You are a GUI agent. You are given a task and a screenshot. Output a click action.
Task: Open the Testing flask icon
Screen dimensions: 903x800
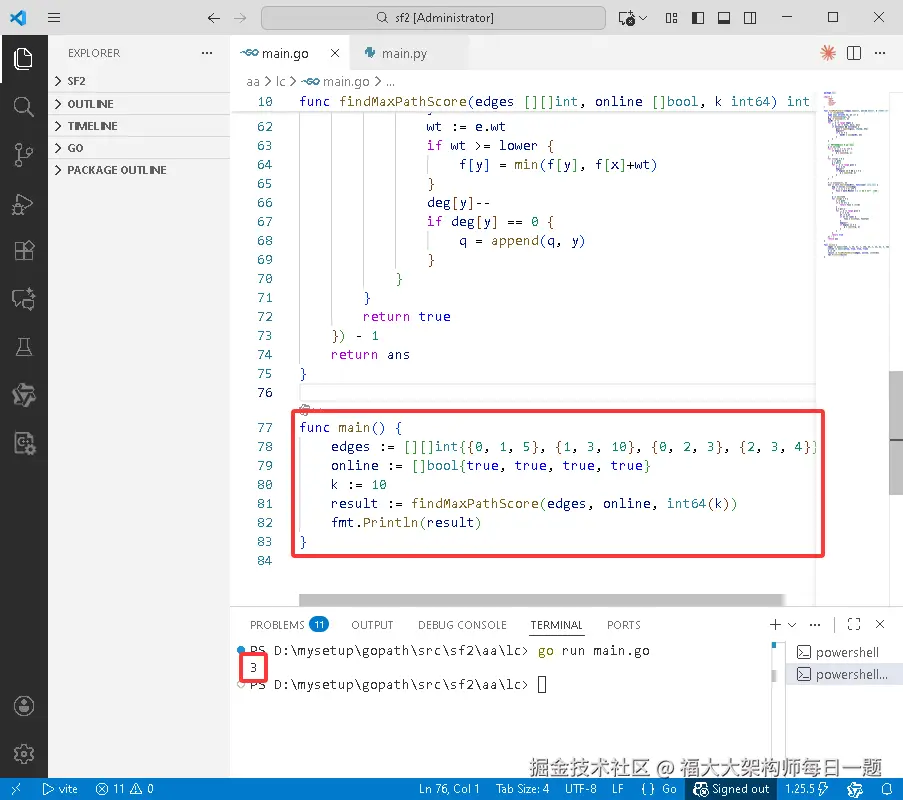pos(24,347)
